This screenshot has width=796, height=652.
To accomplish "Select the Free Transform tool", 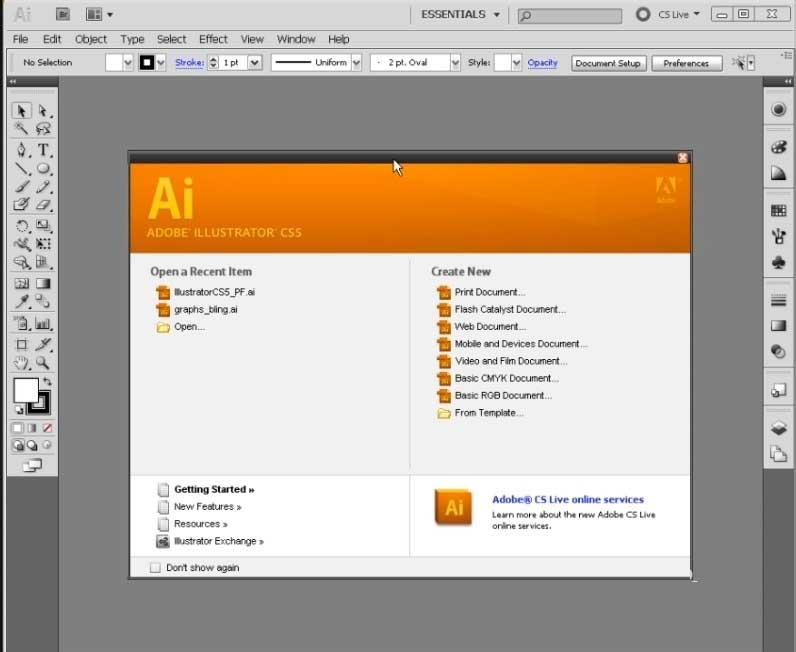I will pyautogui.click(x=43, y=244).
